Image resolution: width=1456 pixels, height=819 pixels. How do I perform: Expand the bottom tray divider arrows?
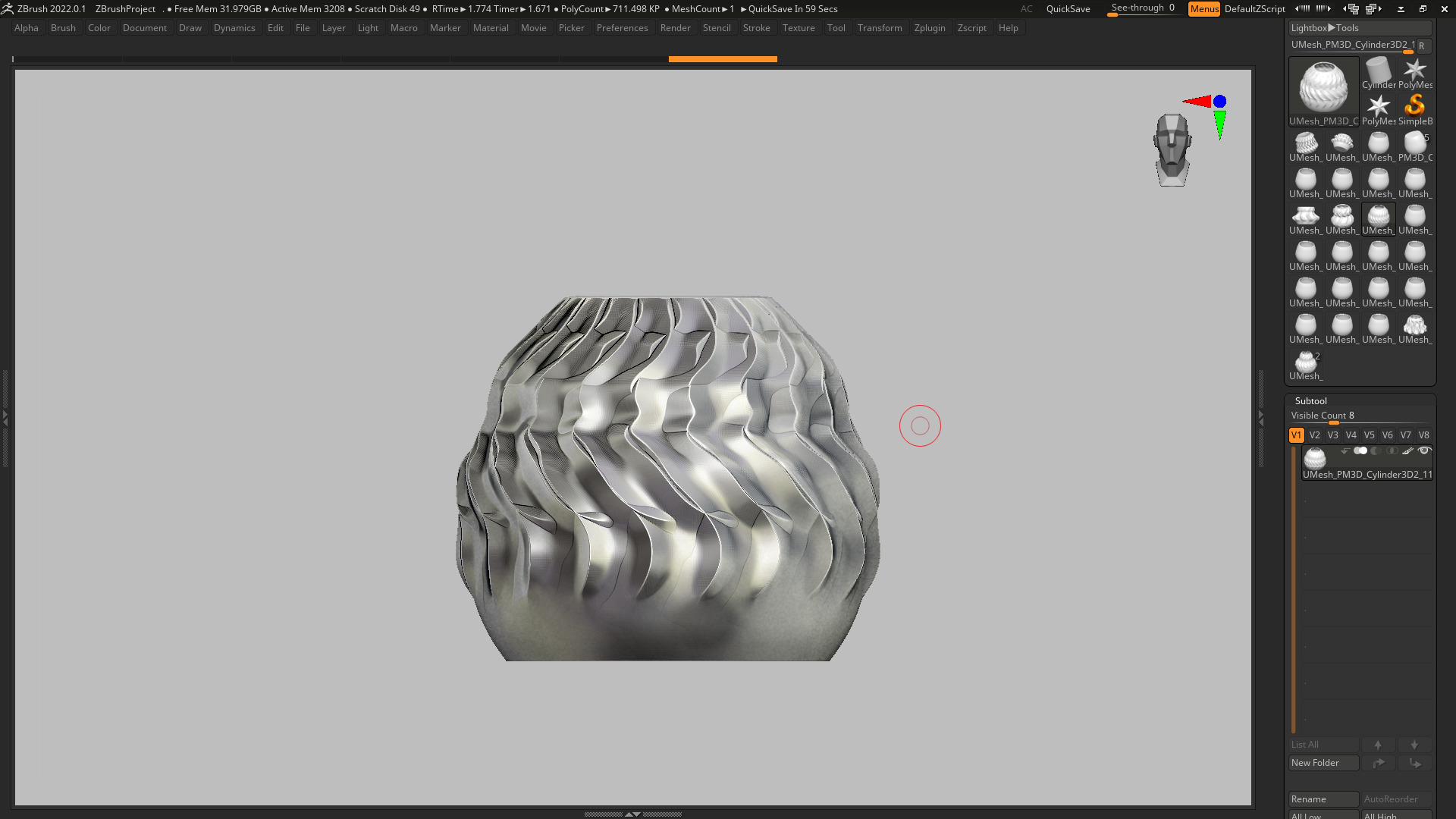point(632,814)
